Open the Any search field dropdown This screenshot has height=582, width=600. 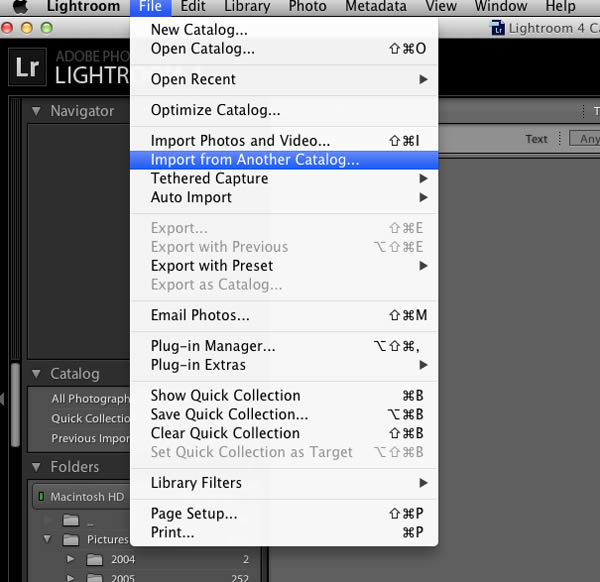click(x=585, y=139)
